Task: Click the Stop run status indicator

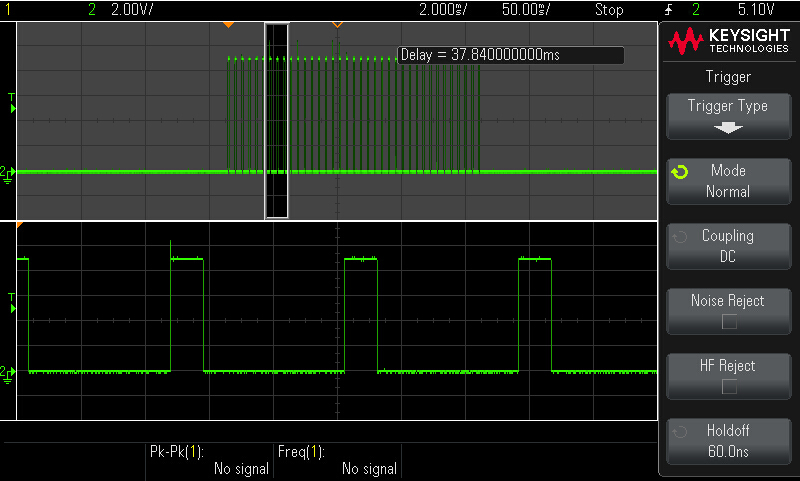Action: coord(608,10)
